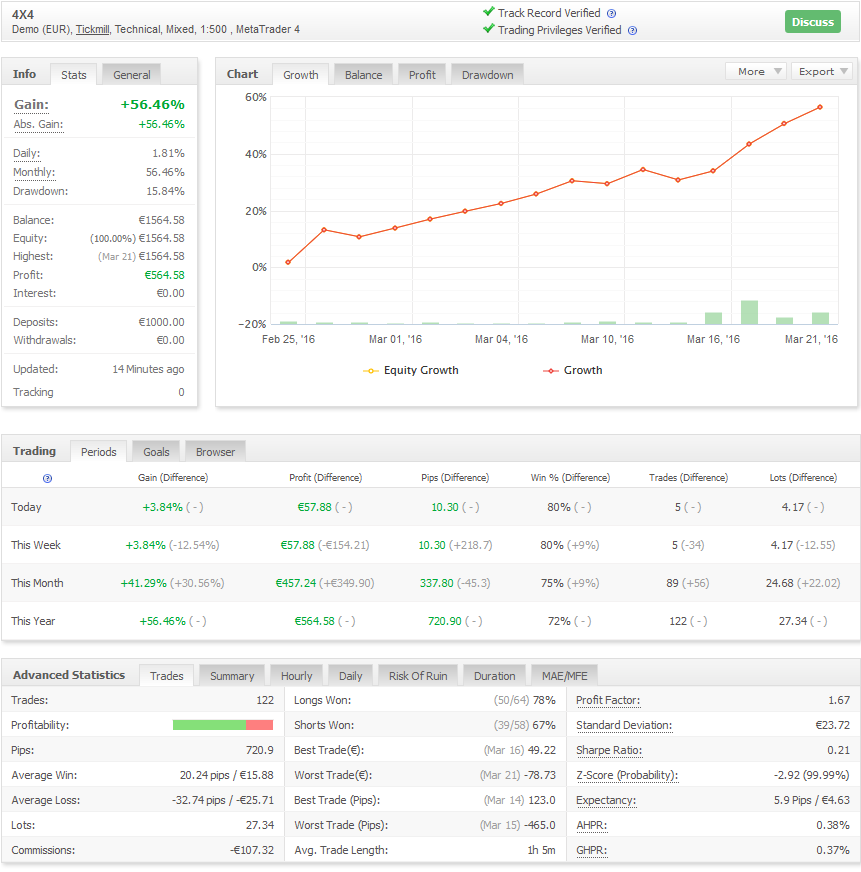Toggle Equity Growth series in chart legend
The height and width of the screenshot is (872, 861).
(x=410, y=370)
